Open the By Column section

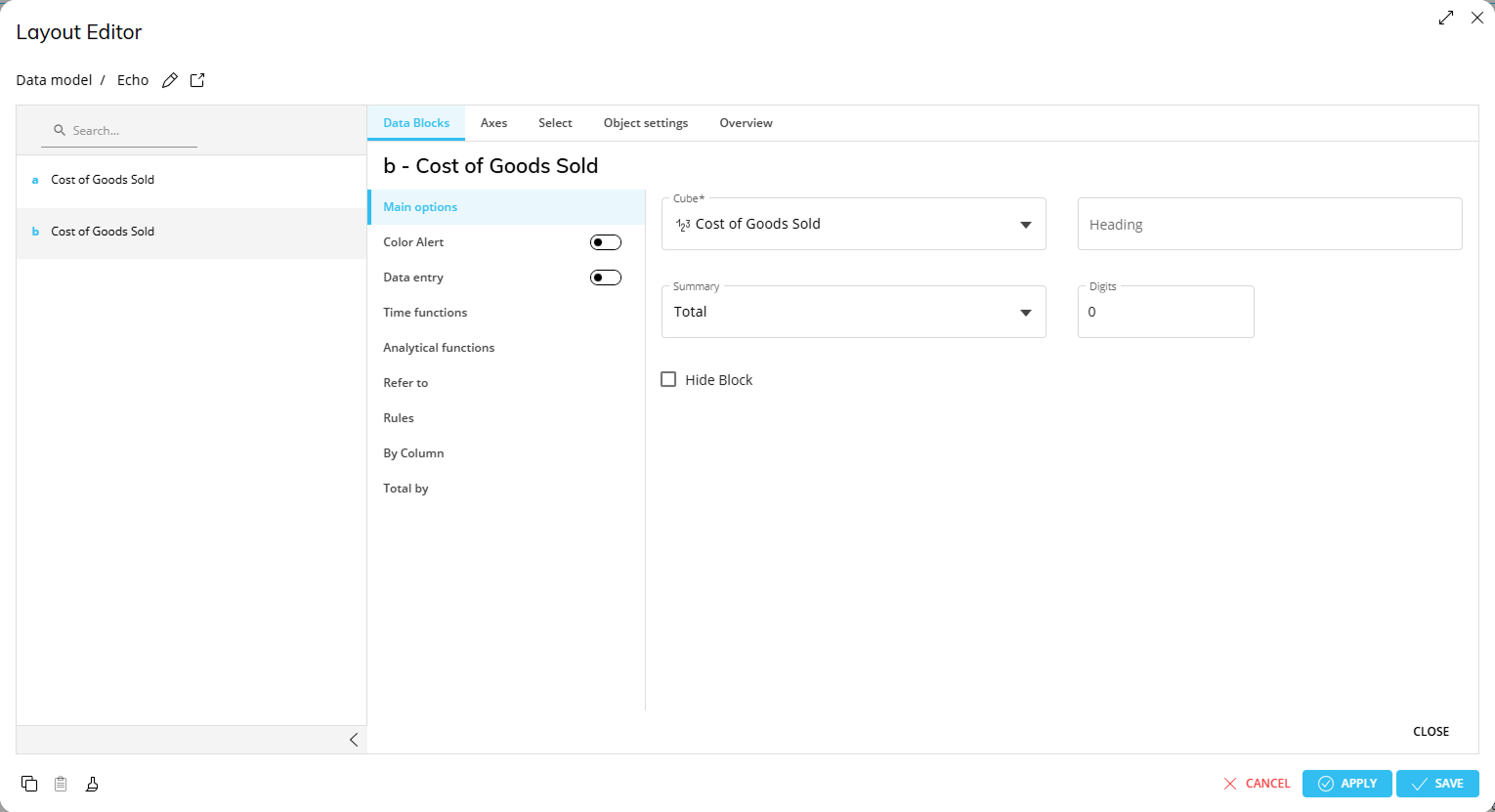[506, 453]
